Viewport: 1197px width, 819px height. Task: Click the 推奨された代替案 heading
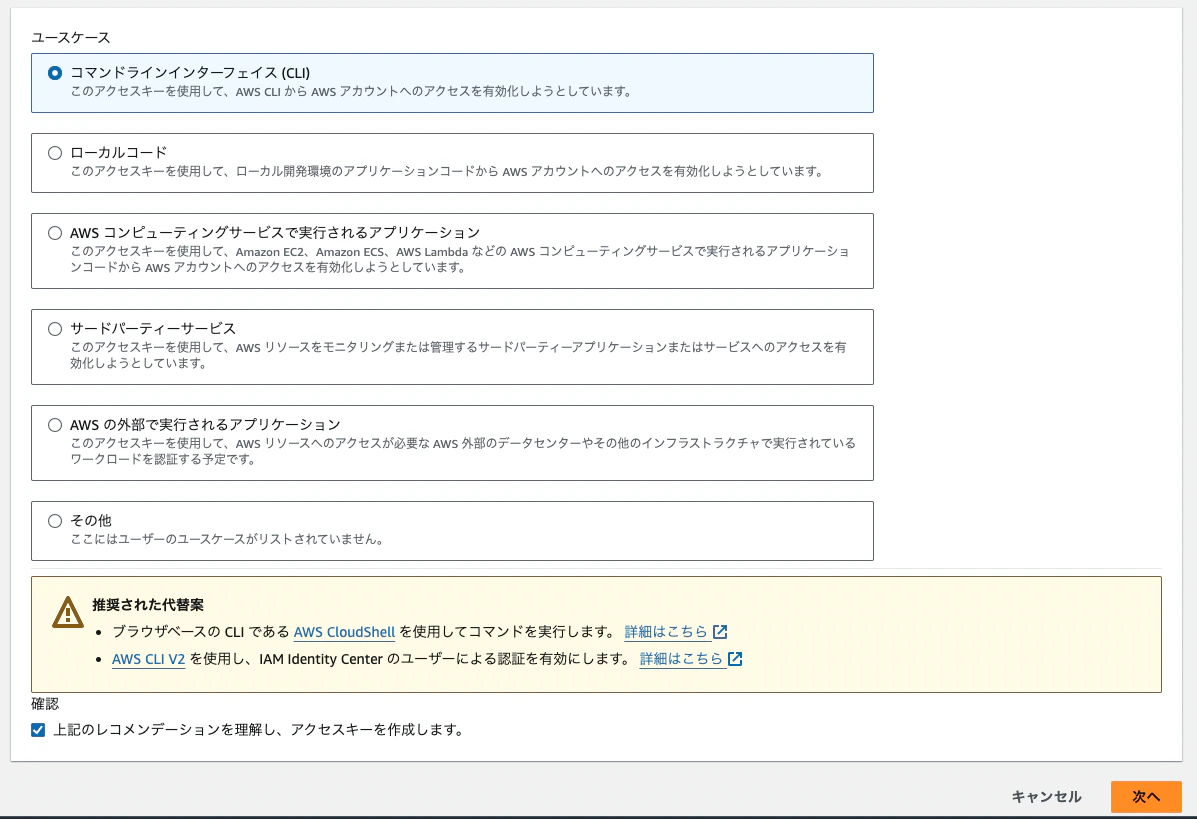(x=148, y=605)
